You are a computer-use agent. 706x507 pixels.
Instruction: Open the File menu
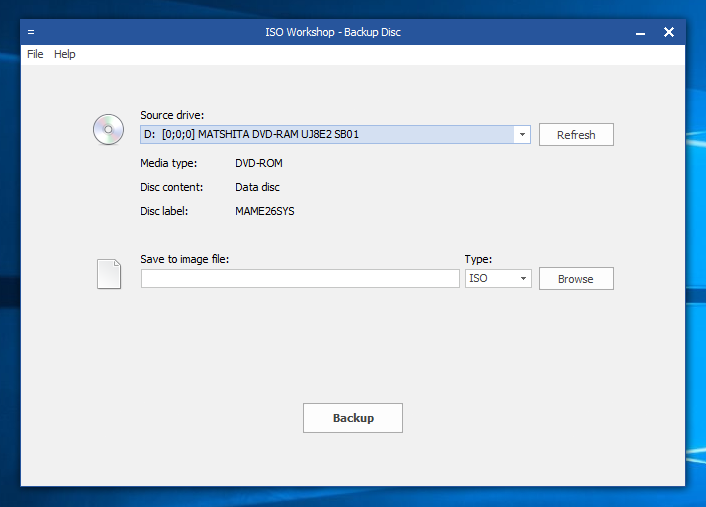pyautogui.click(x=35, y=54)
